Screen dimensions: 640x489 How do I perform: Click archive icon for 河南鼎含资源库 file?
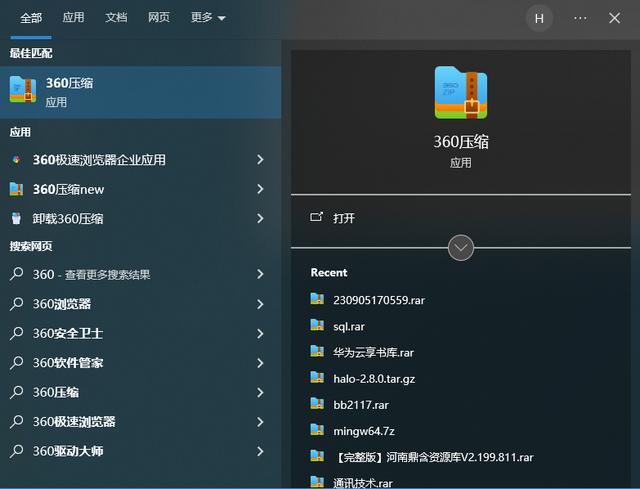317,456
